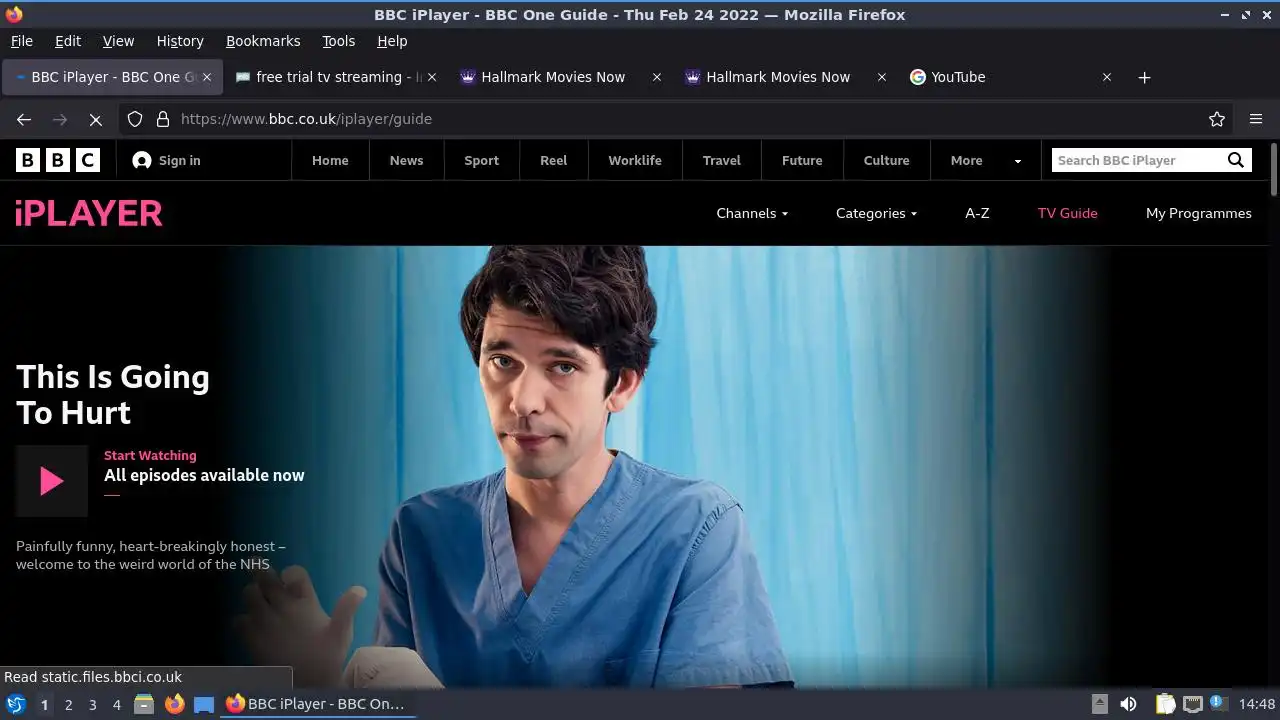
Task: Click the notification tray icon
Action: (x=1218, y=703)
